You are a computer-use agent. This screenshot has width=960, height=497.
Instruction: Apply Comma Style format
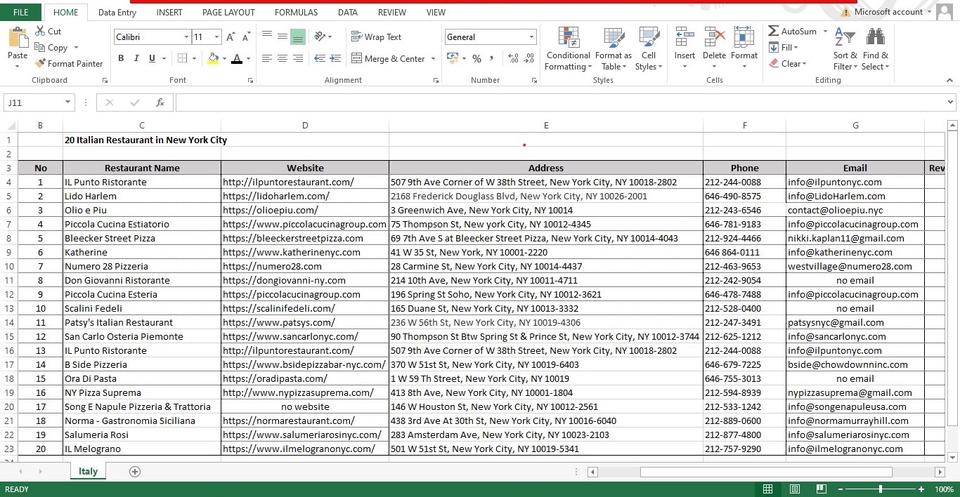(493, 59)
